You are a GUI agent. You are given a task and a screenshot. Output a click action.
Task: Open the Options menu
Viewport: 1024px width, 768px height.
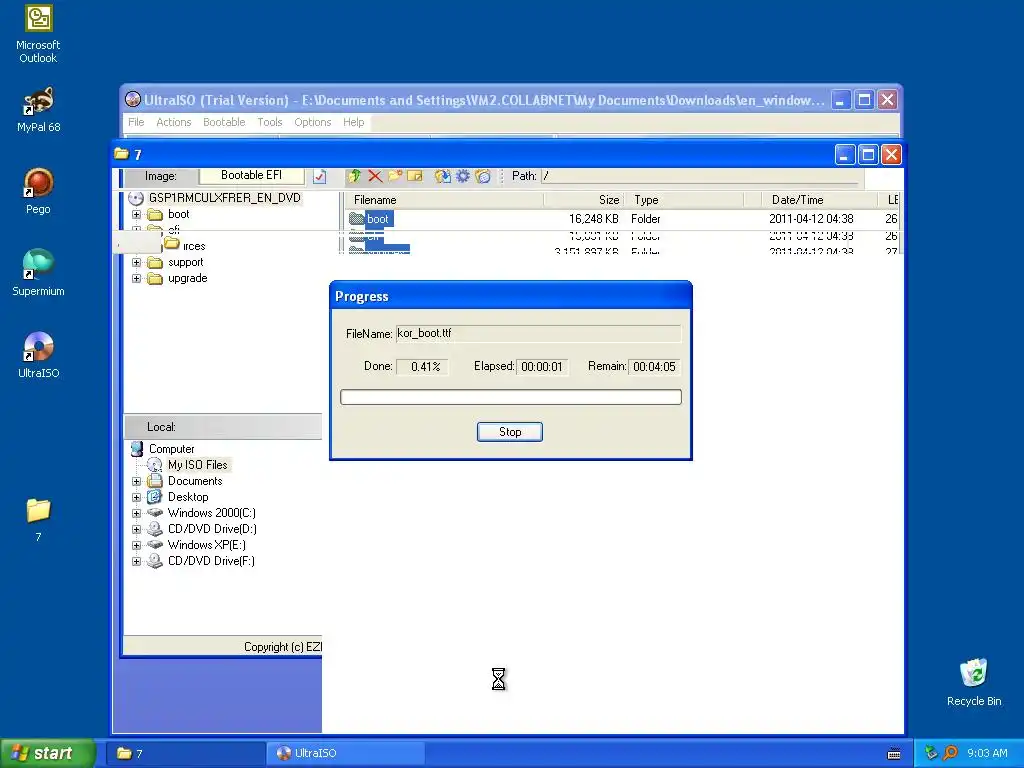(x=313, y=122)
